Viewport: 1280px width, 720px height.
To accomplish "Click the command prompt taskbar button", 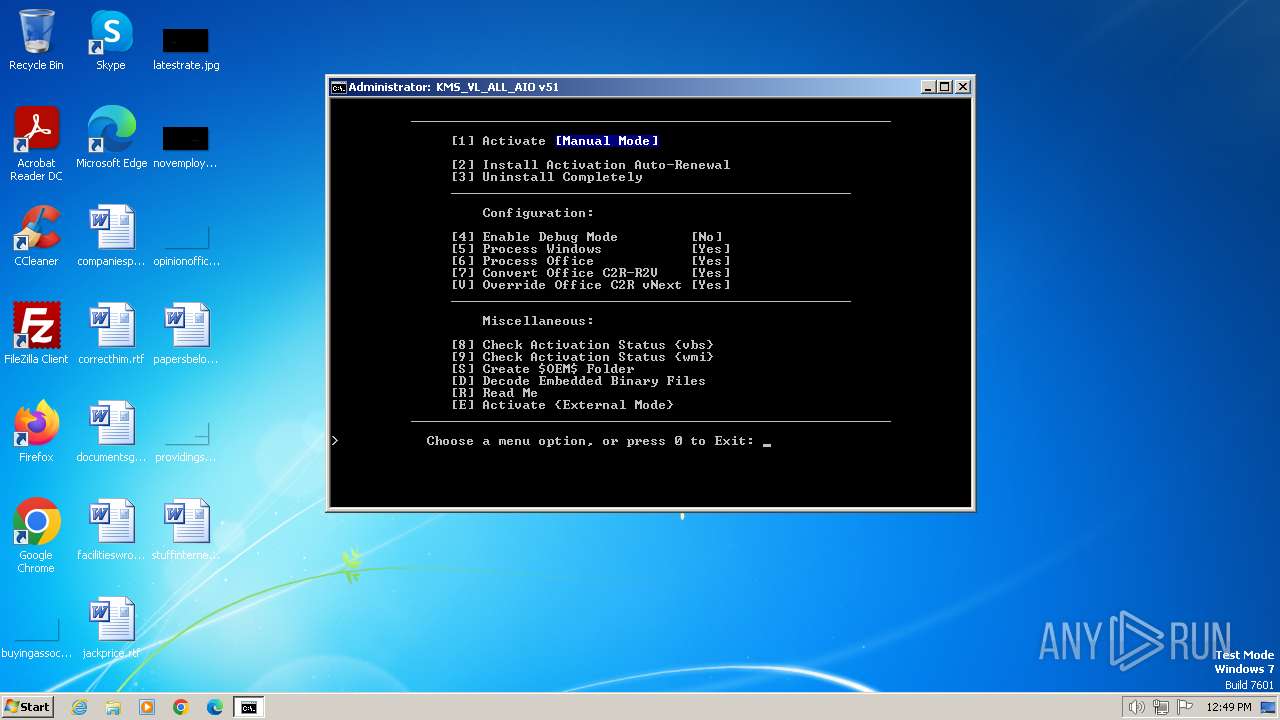I will (248, 707).
